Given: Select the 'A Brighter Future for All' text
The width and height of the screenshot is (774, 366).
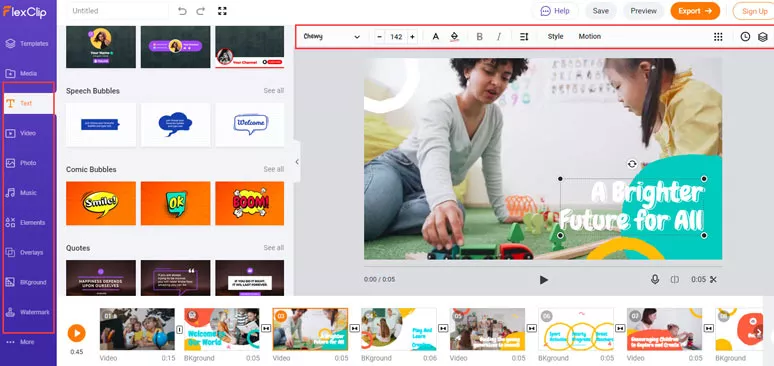Looking at the screenshot, I should pyautogui.click(x=632, y=206).
